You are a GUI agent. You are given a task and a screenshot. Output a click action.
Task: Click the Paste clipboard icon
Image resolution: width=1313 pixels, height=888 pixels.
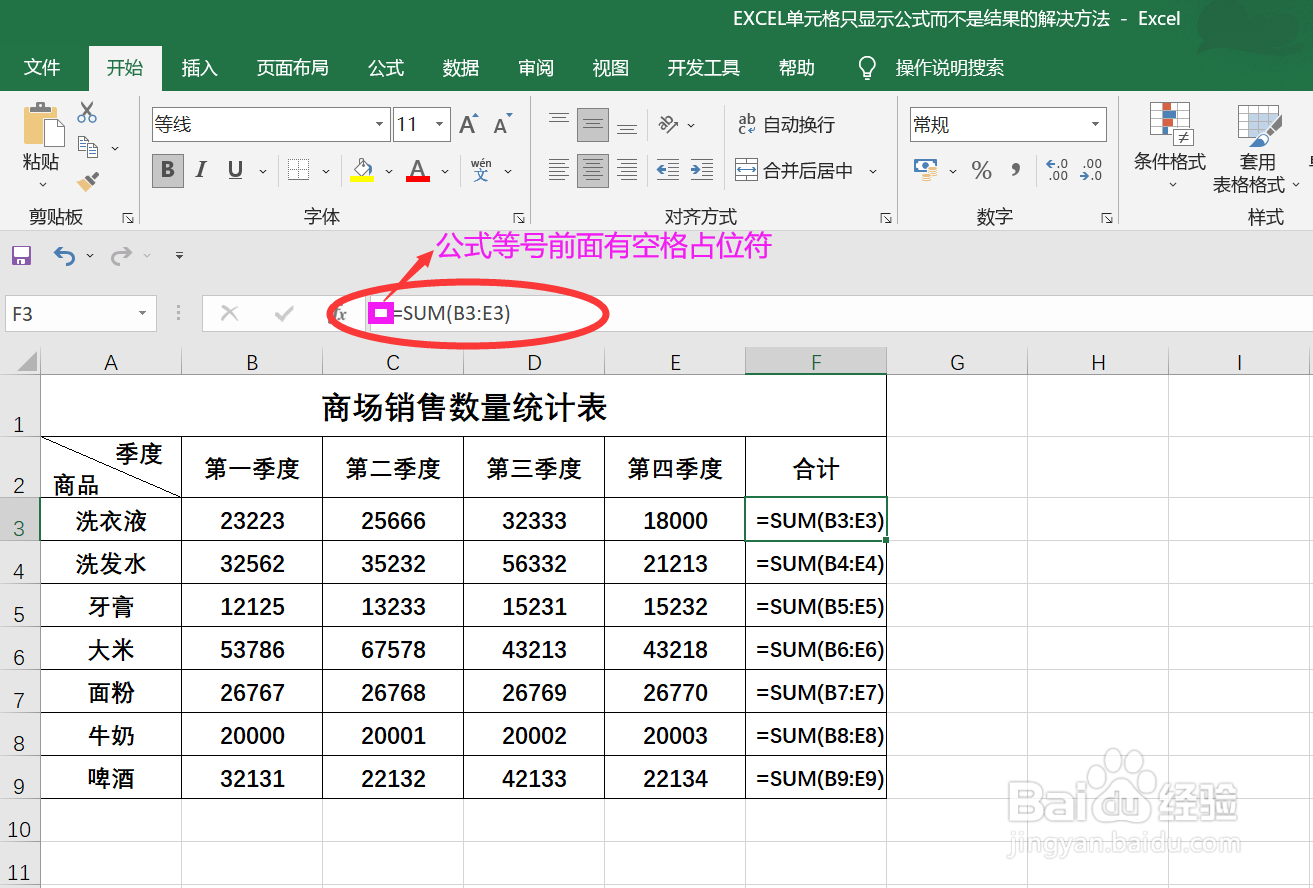coord(42,124)
